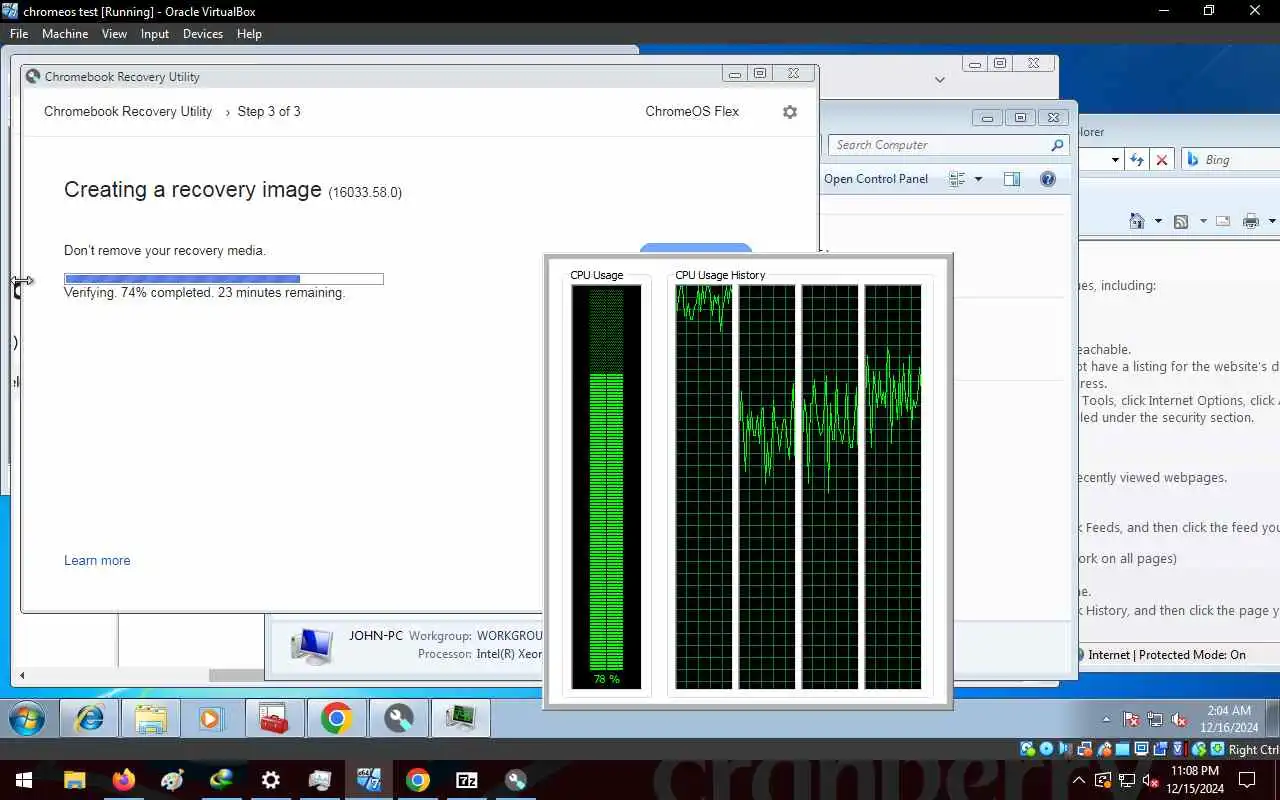Image resolution: width=1280 pixels, height=800 pixels.
Task: Open Windows Explorer folder icon on guest taskbar
Action: coord(151,718)
